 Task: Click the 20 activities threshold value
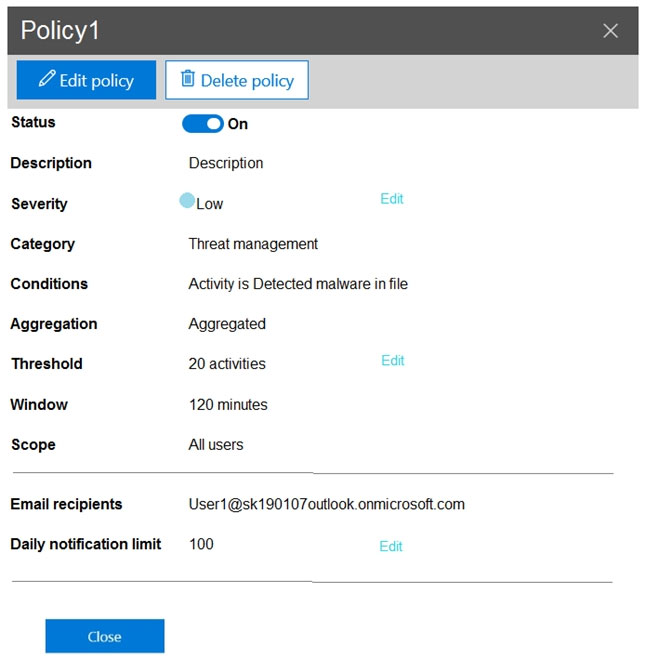[227, 364]
